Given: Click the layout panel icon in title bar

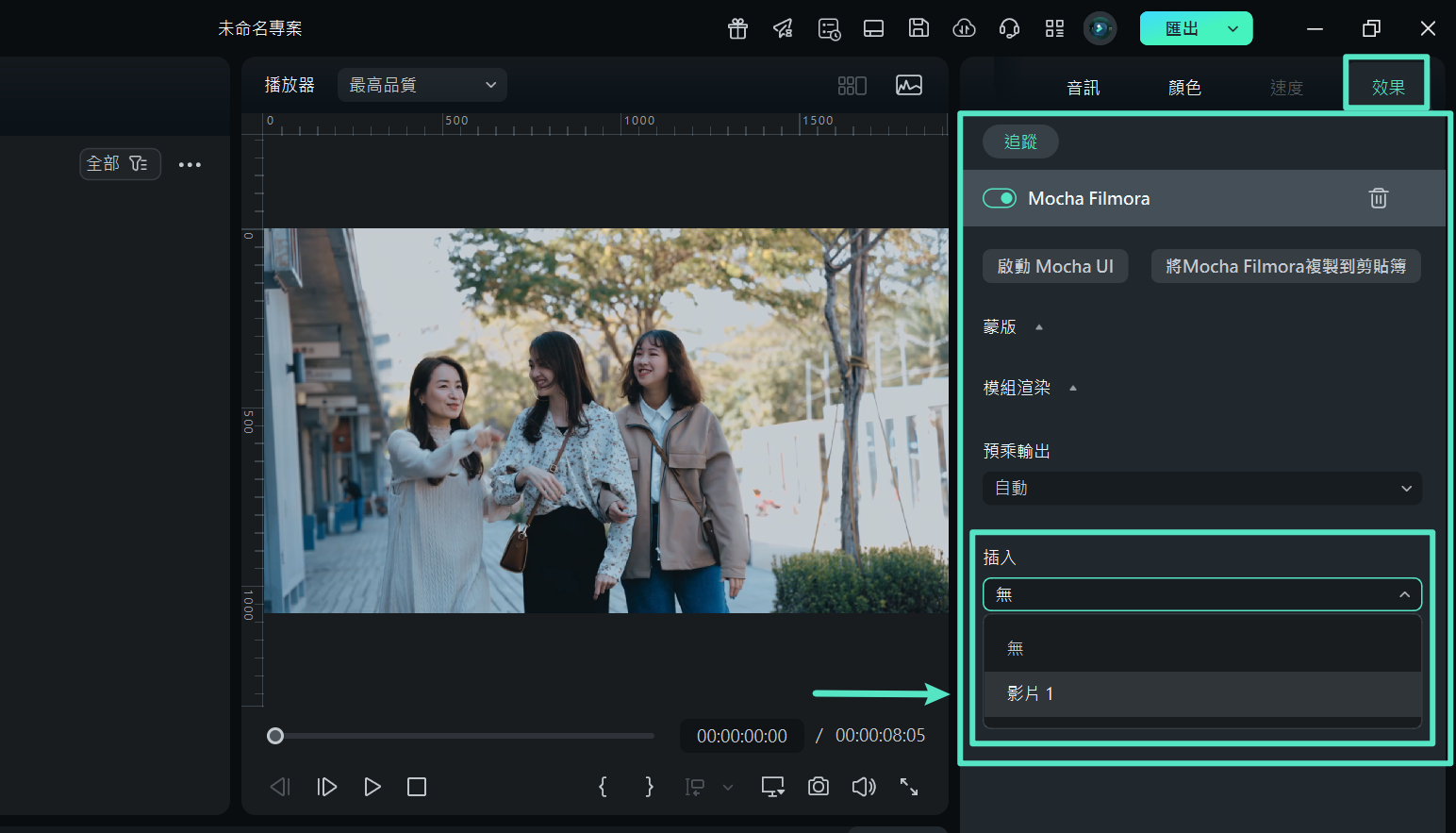Looking at the screenshot, I should click(874, 28).
